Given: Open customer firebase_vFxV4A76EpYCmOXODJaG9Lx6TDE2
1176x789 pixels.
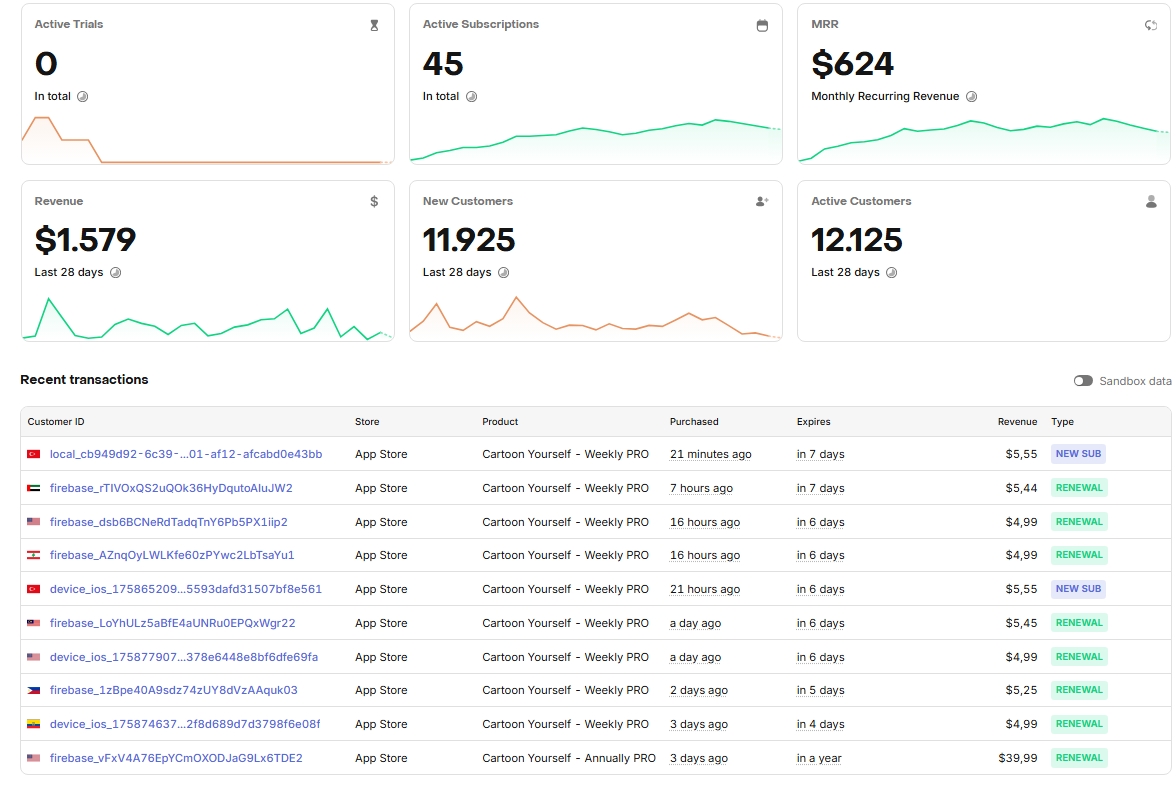Looking at the screenshot, I should point(176,758).
